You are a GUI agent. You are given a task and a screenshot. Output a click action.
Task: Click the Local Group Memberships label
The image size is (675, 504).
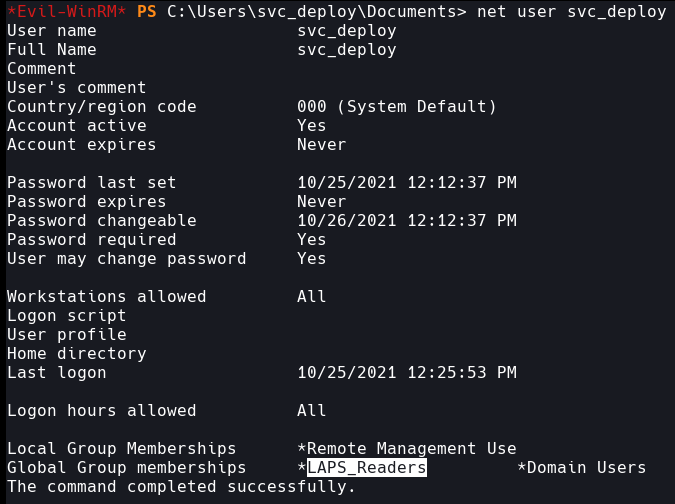122,449
